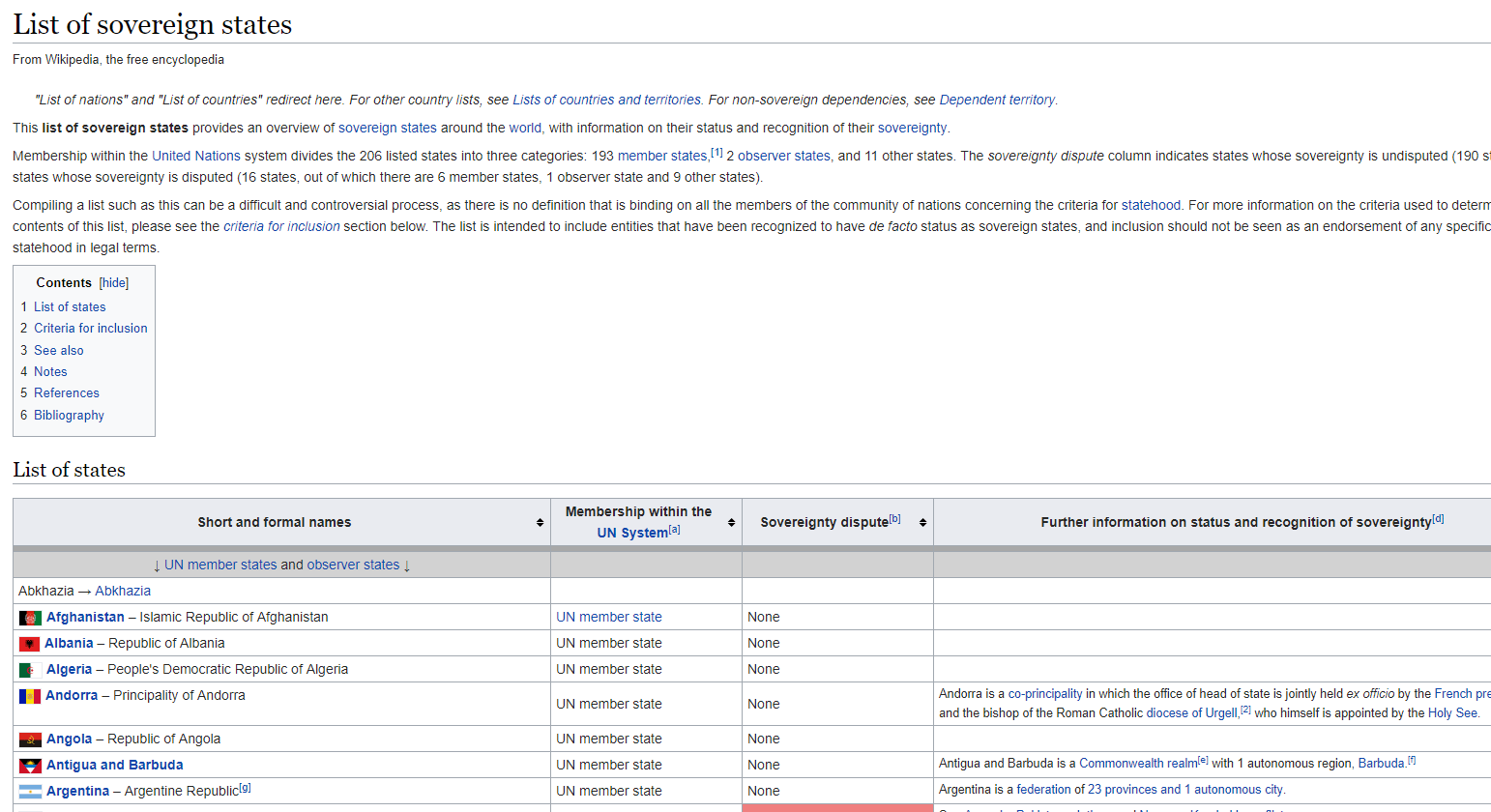Open the 193 member states link
1491x812 pixels.
tap(662, 156)
